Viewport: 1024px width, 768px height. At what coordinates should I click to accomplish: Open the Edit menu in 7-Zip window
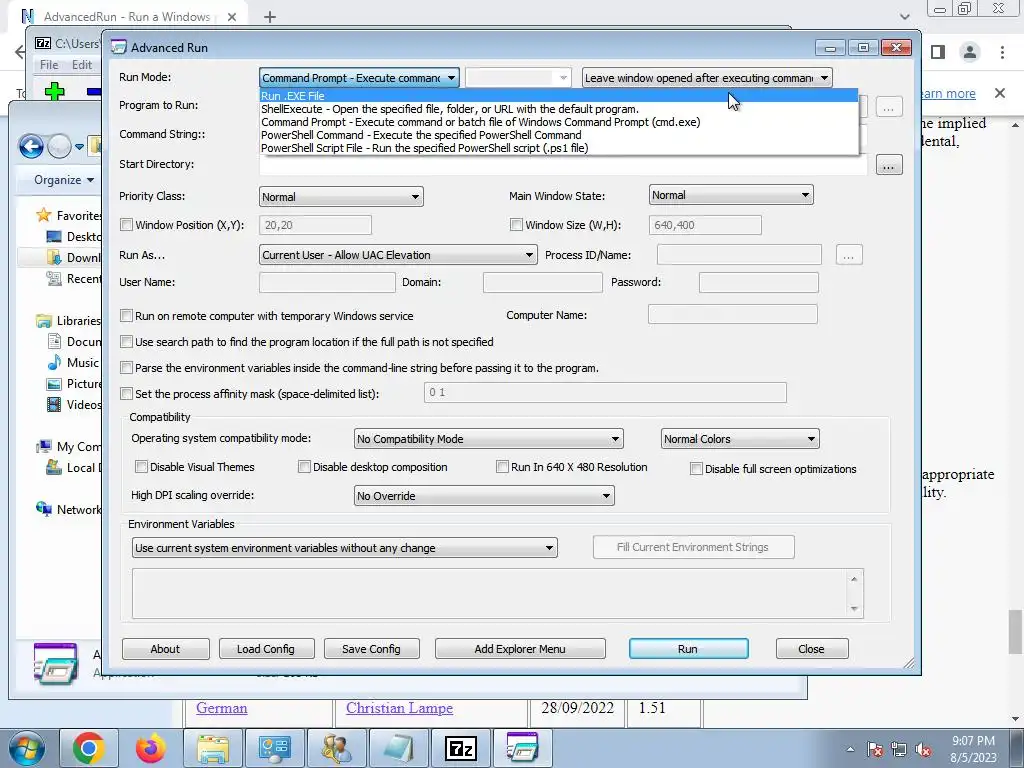[82, 65]
